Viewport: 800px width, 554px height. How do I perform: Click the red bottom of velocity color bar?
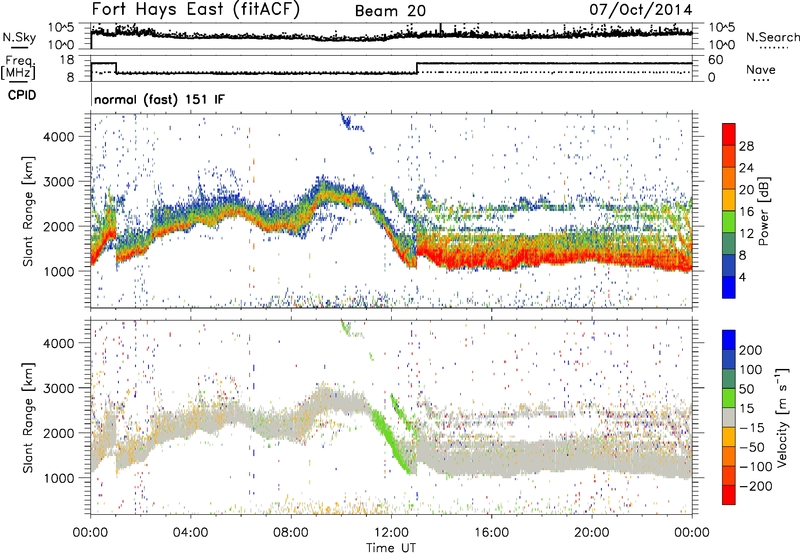pos(729,495)
